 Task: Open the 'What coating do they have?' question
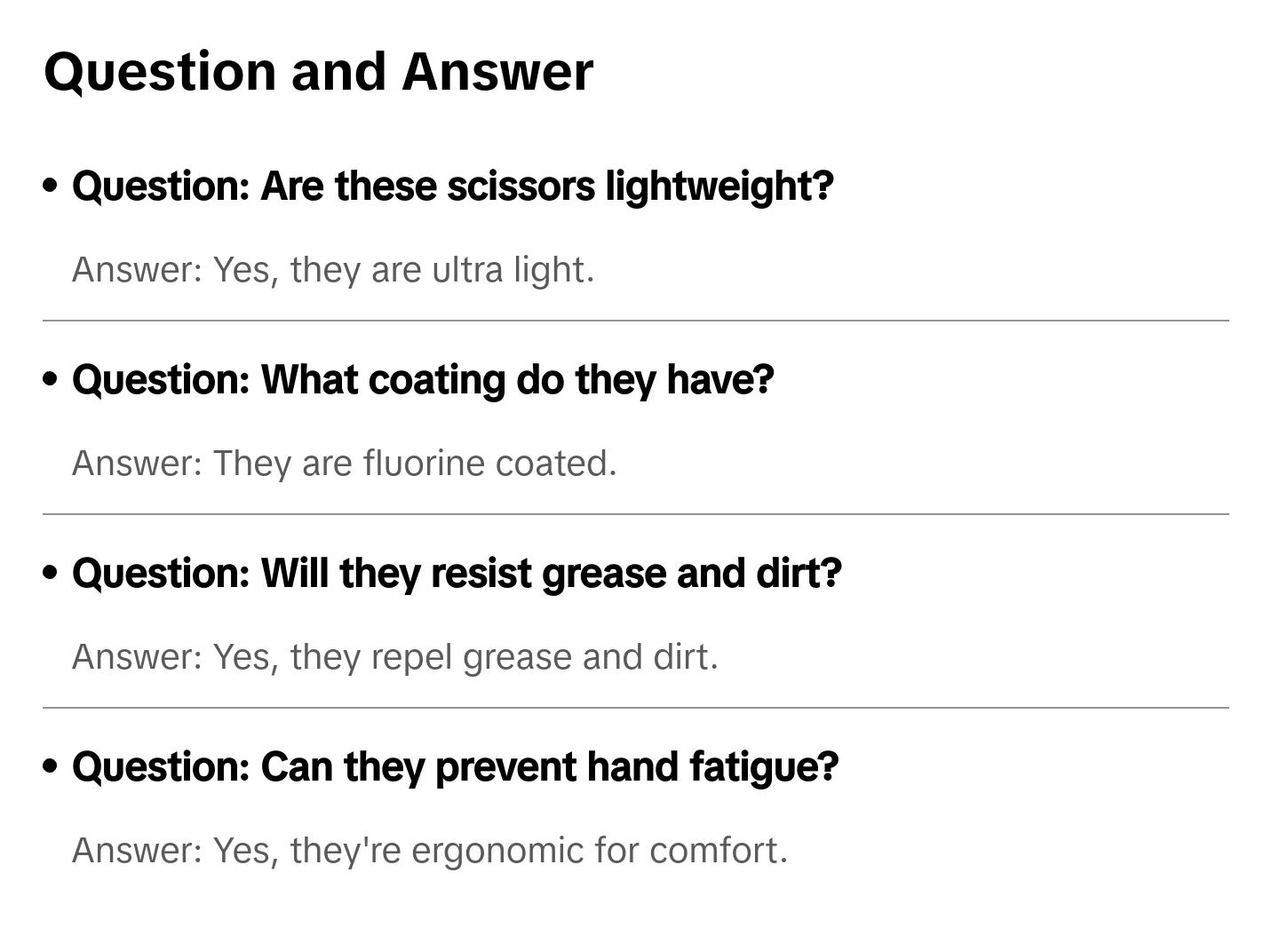click(x=423, y=380)
